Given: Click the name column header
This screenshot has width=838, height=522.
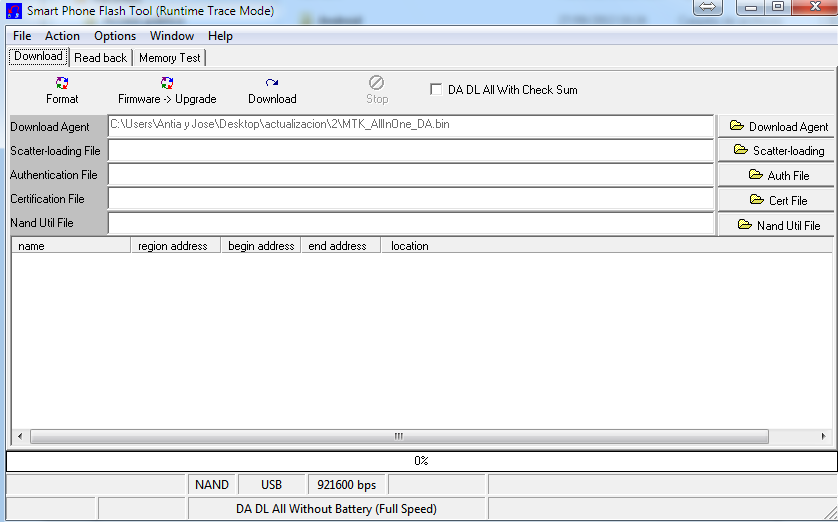Looking at the screenshot, I should coord(71,246).
